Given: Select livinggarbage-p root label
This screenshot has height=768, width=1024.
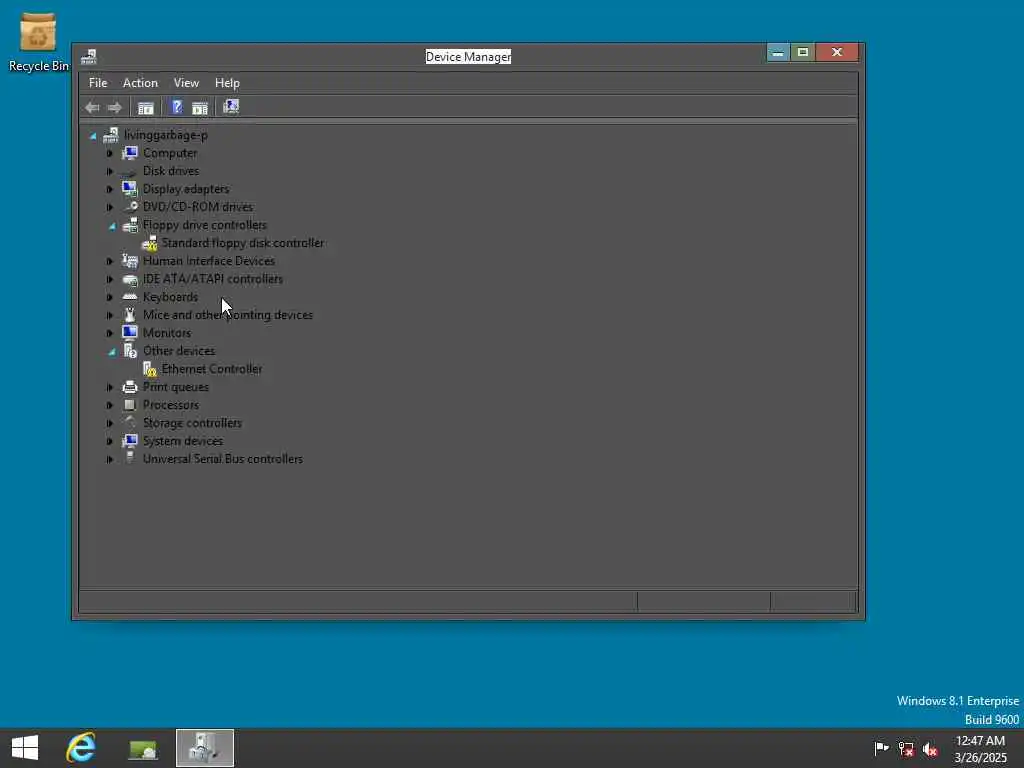Looking at the screenshot, I should 166,135.
